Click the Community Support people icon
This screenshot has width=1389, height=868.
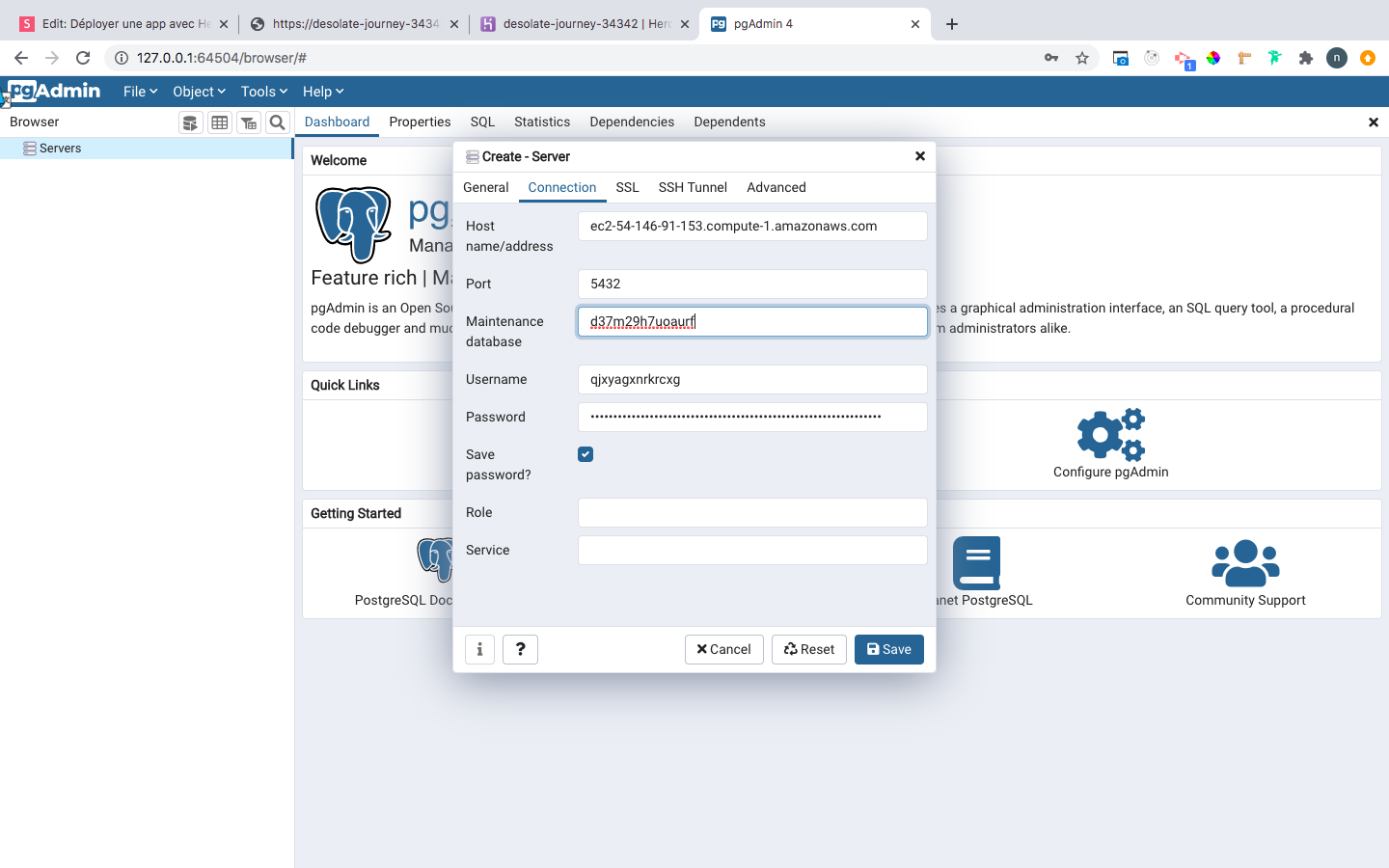[1245, 563]
